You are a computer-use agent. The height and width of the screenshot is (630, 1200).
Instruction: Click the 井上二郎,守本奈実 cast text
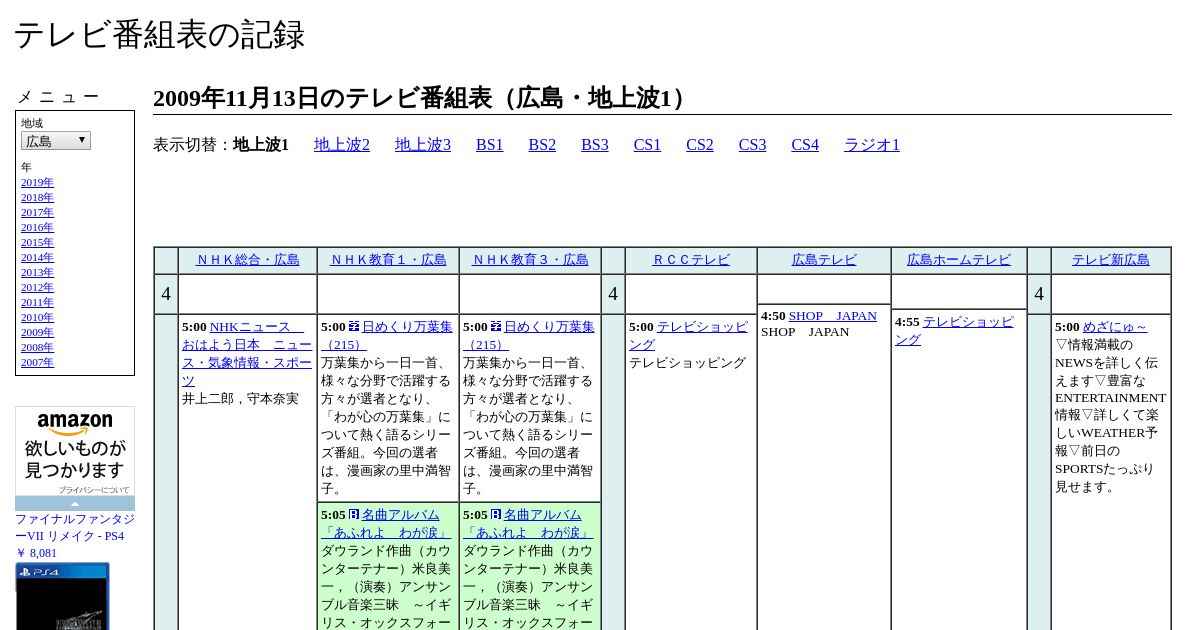pyautogui.click(x=240, y=399)
